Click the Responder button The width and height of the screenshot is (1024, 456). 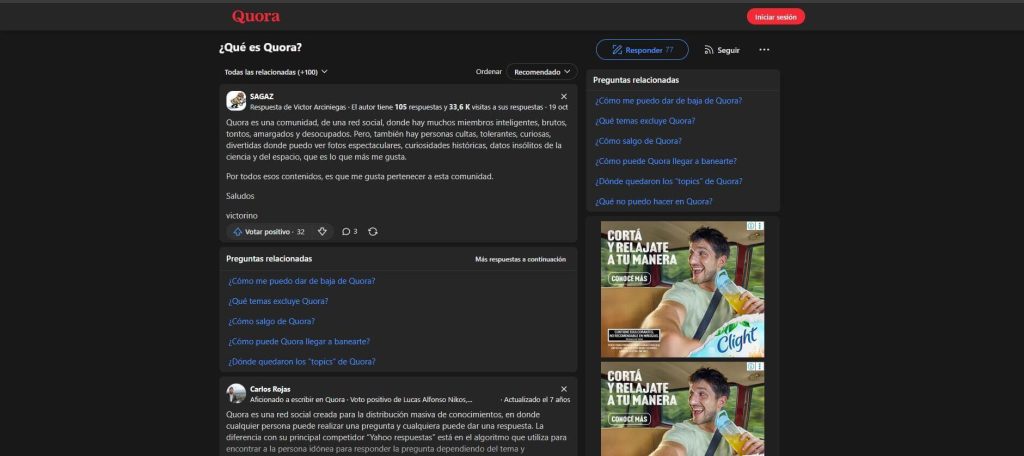(641, 49)
